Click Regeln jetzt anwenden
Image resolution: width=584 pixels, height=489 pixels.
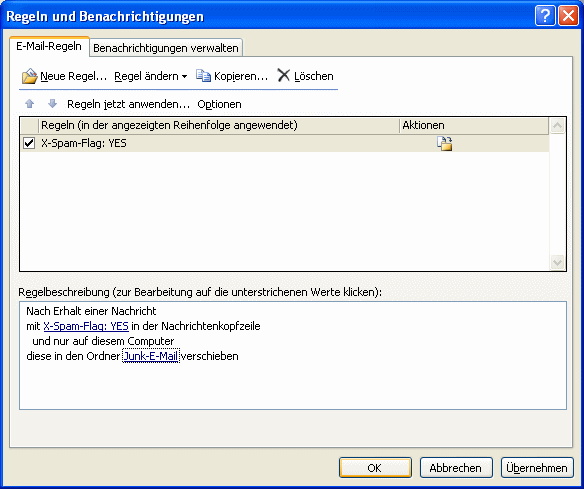(128, 104)
